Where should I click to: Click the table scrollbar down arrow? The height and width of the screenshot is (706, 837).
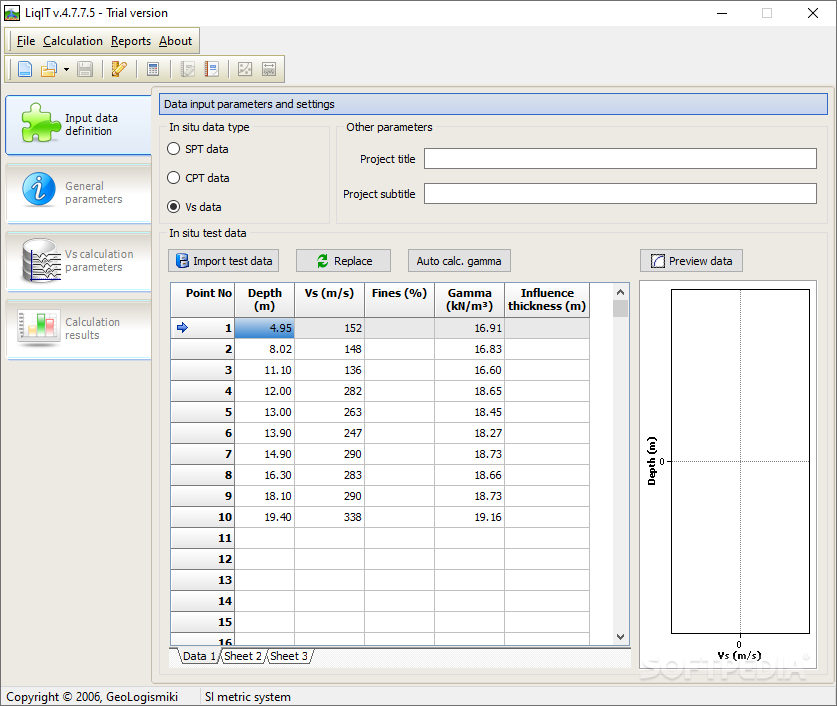620,637
